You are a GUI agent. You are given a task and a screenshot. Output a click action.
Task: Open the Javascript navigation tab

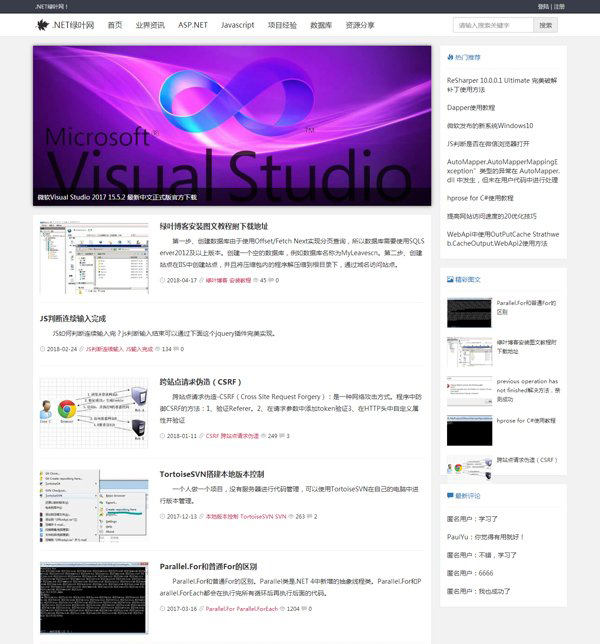237,25
